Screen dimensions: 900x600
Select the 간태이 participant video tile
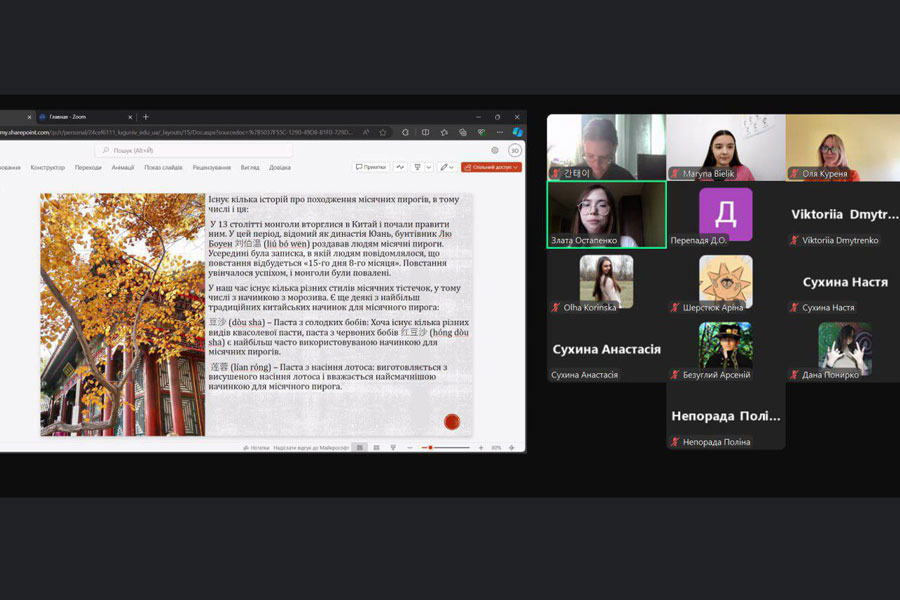[x=607, y=147]
